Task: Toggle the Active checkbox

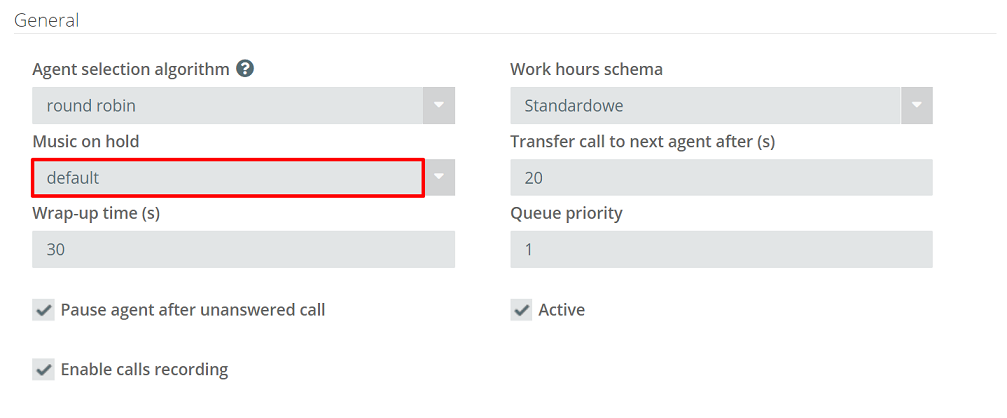Action: coord(521,310)
